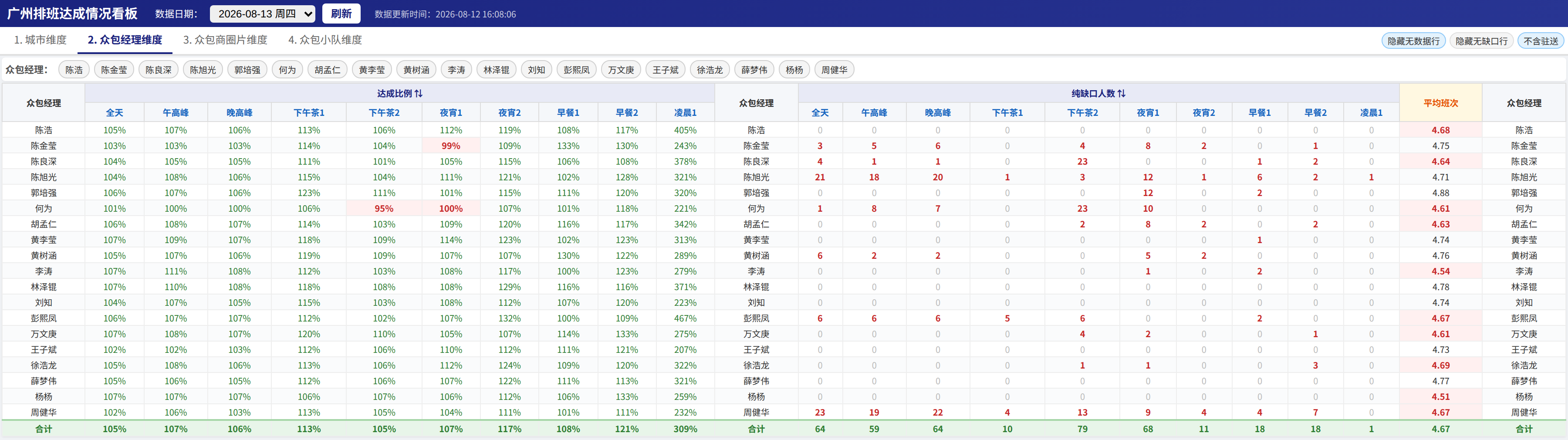Click the 合计 309% total cell

pyautogui.click(x=686, y=429)
